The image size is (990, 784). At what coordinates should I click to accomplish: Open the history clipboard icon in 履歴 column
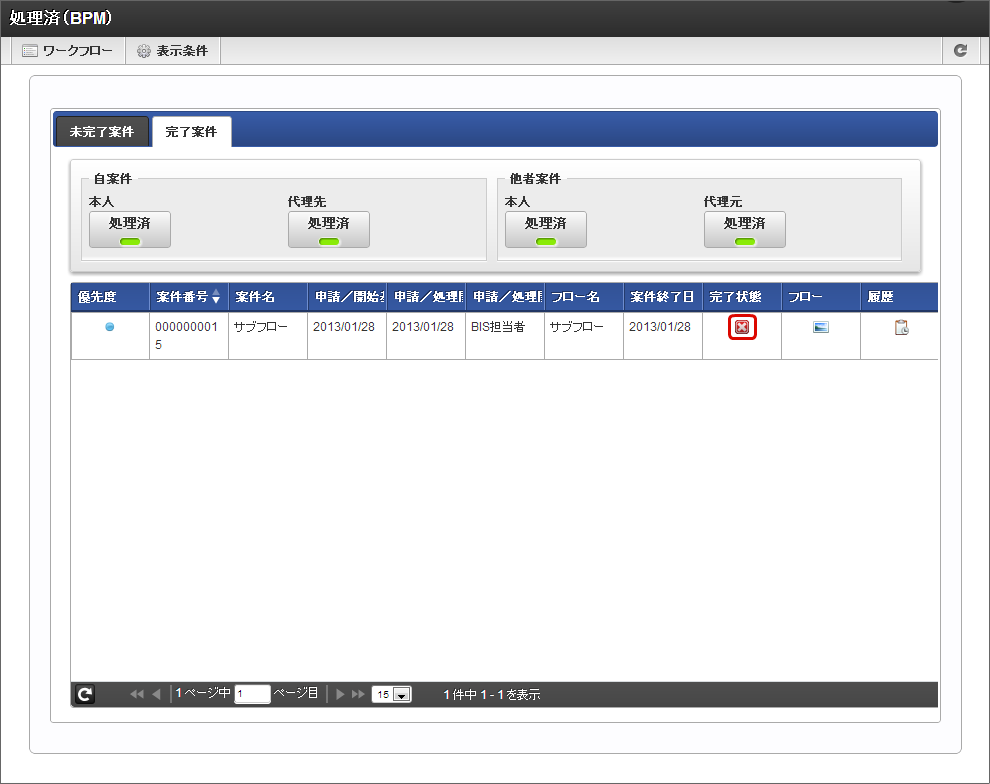coord(901,327)
